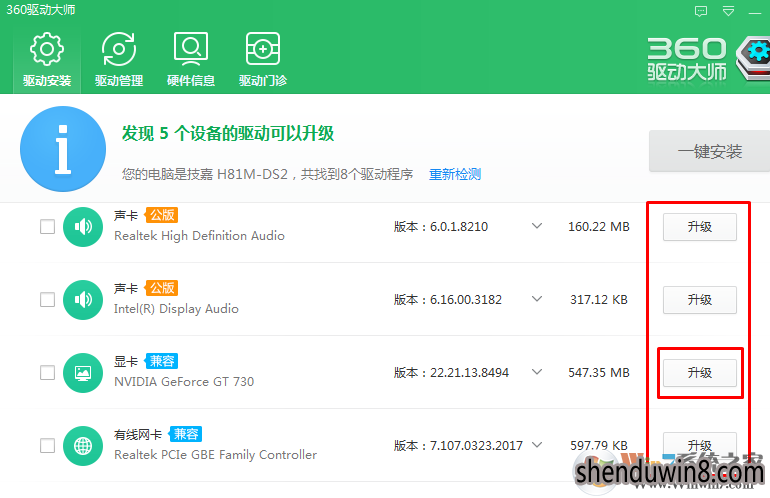Screen dimensions: 770x498
Task: Click the 360驱动大师 logo
Action: pos(708,60)
